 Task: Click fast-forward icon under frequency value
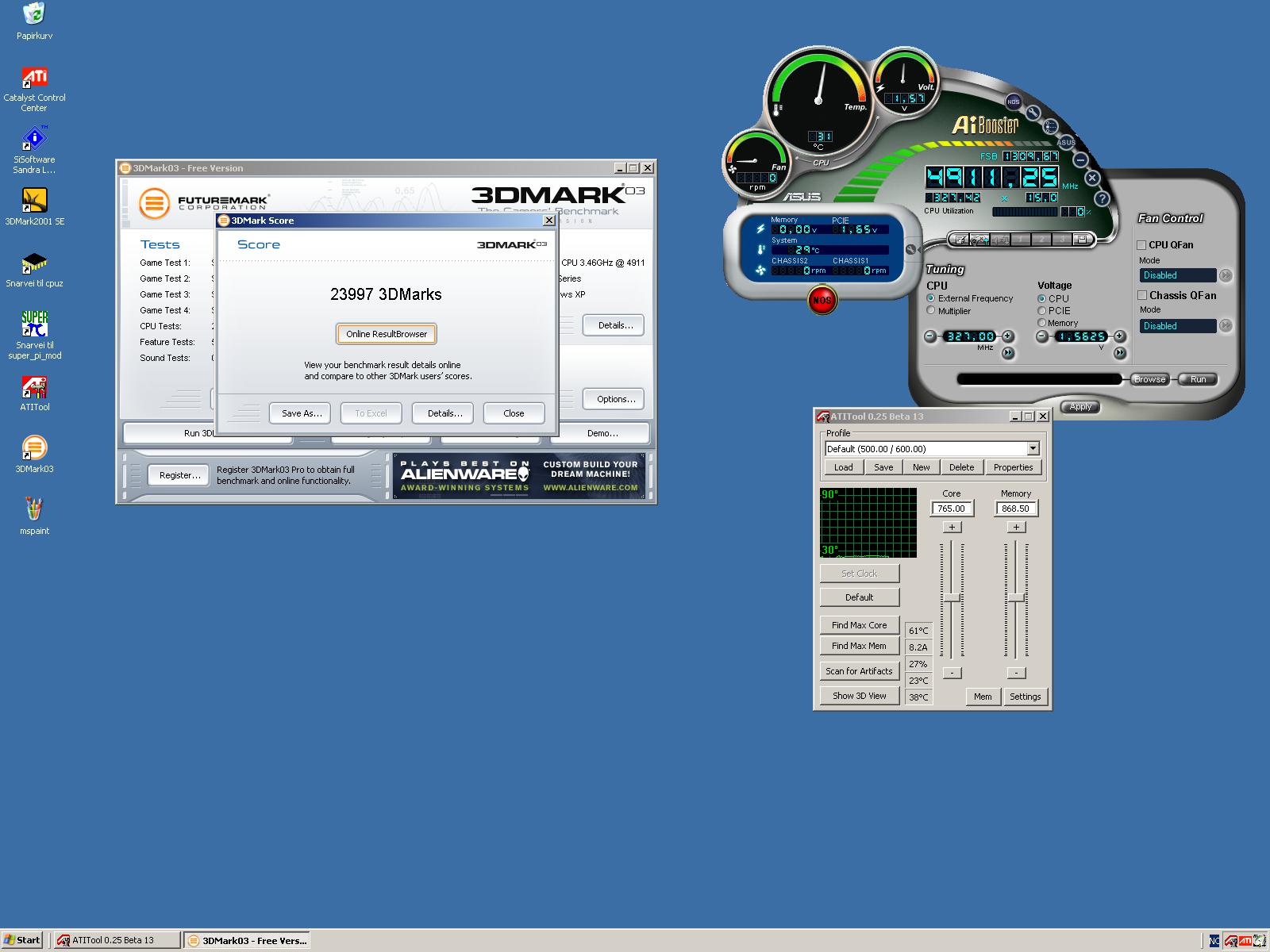(1008, 353)
